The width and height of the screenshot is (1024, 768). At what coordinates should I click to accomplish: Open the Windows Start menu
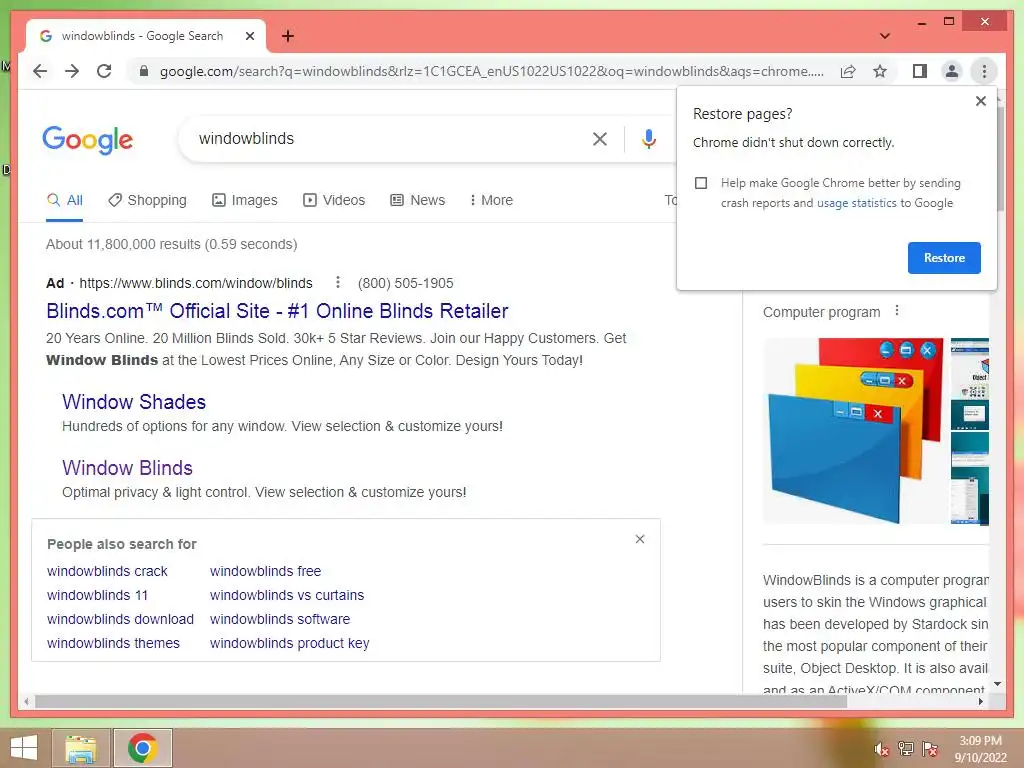24,748
